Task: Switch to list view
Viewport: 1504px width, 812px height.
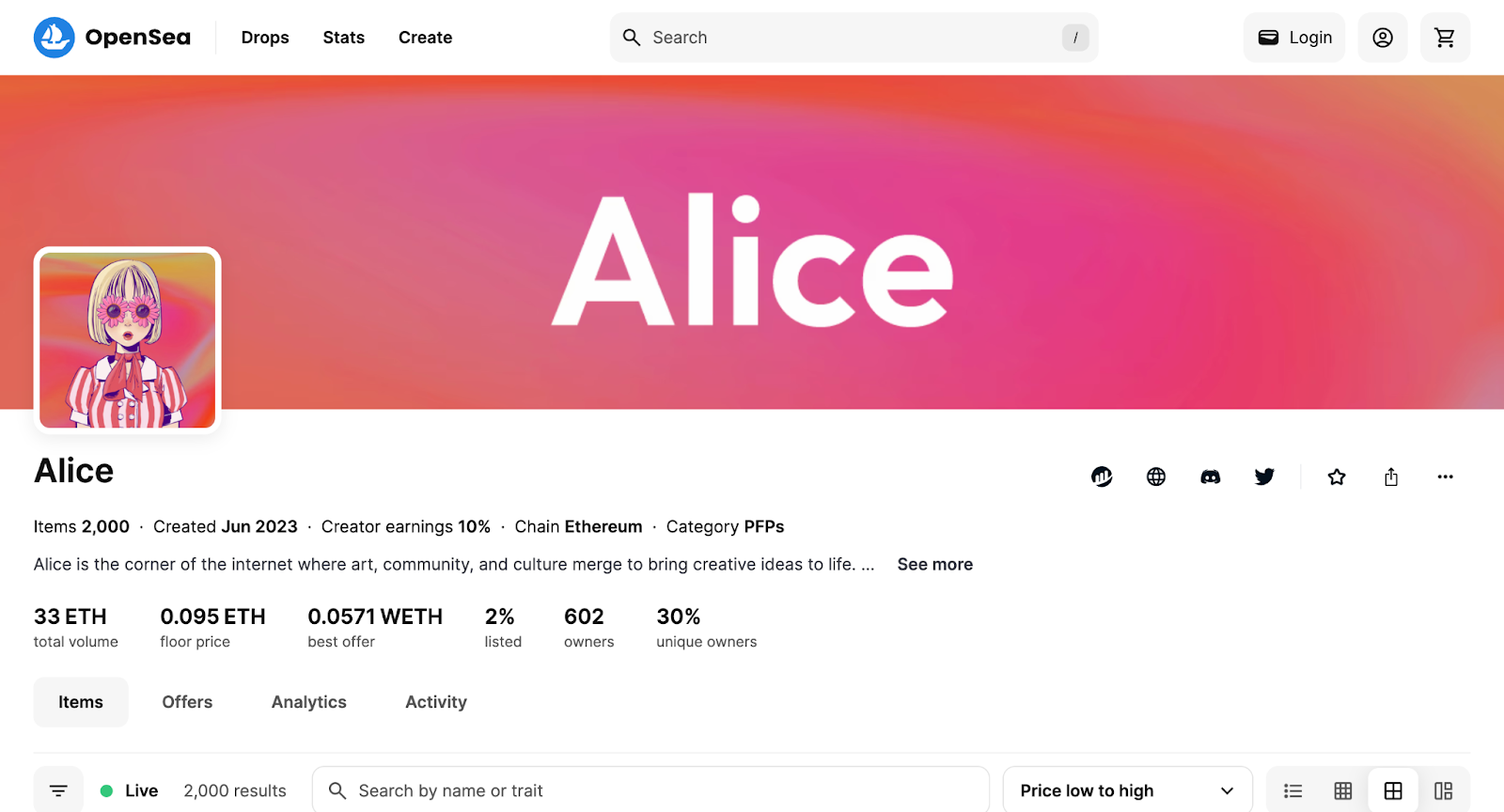Action: click(1293, 790)
